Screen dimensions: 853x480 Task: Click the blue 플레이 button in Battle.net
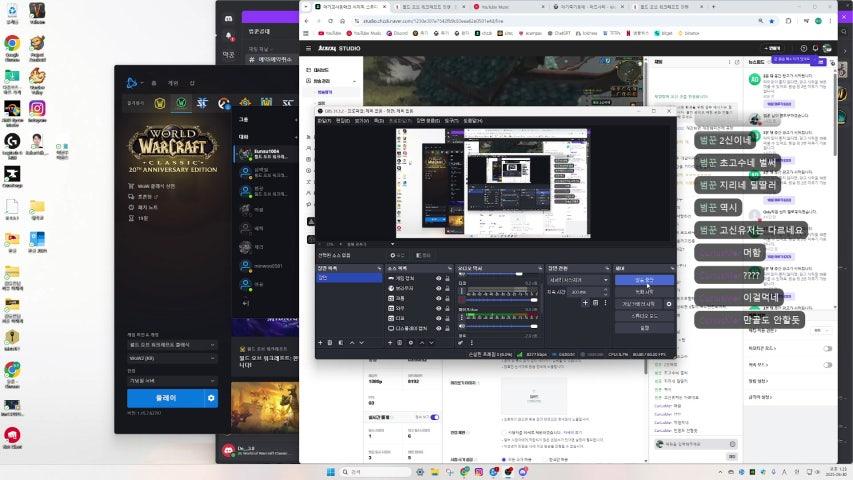tap(166, 398)
